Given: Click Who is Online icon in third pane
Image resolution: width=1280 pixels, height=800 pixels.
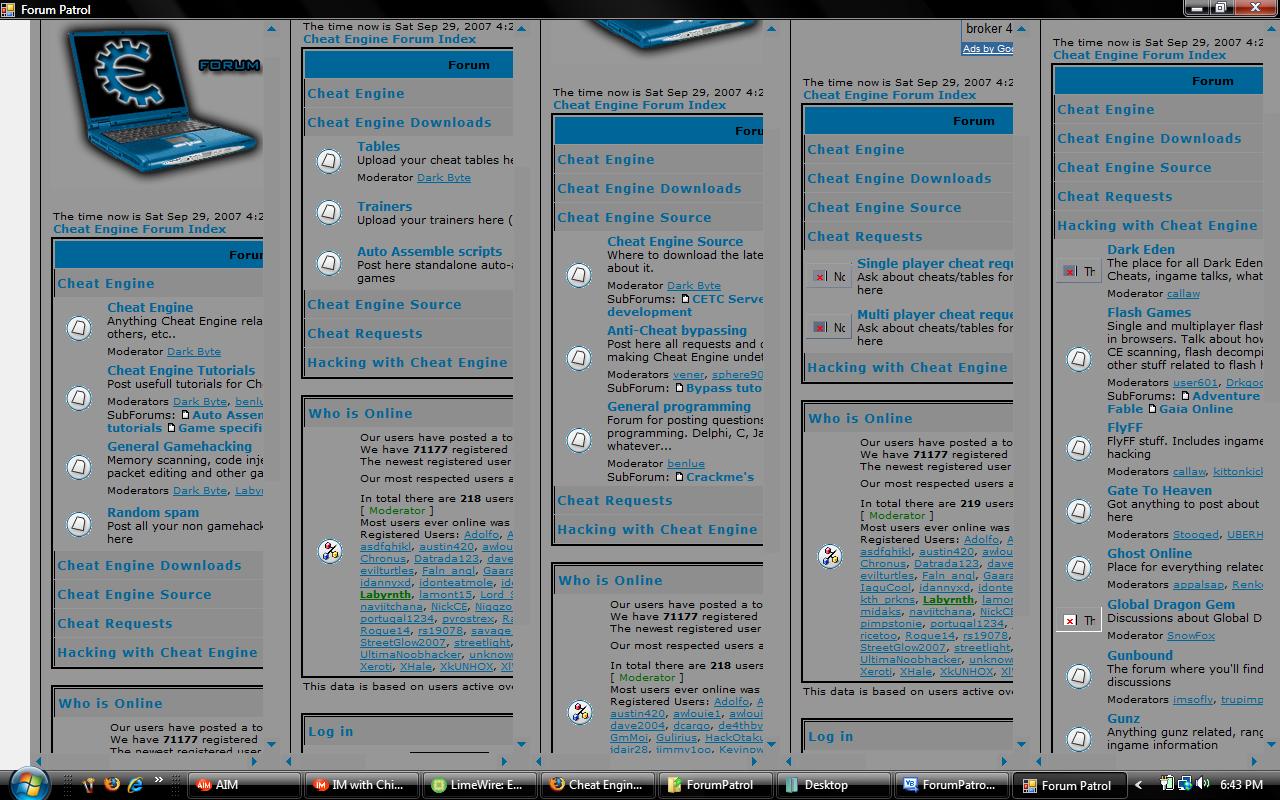Looking at the screenshot, I should coord(580,712).
